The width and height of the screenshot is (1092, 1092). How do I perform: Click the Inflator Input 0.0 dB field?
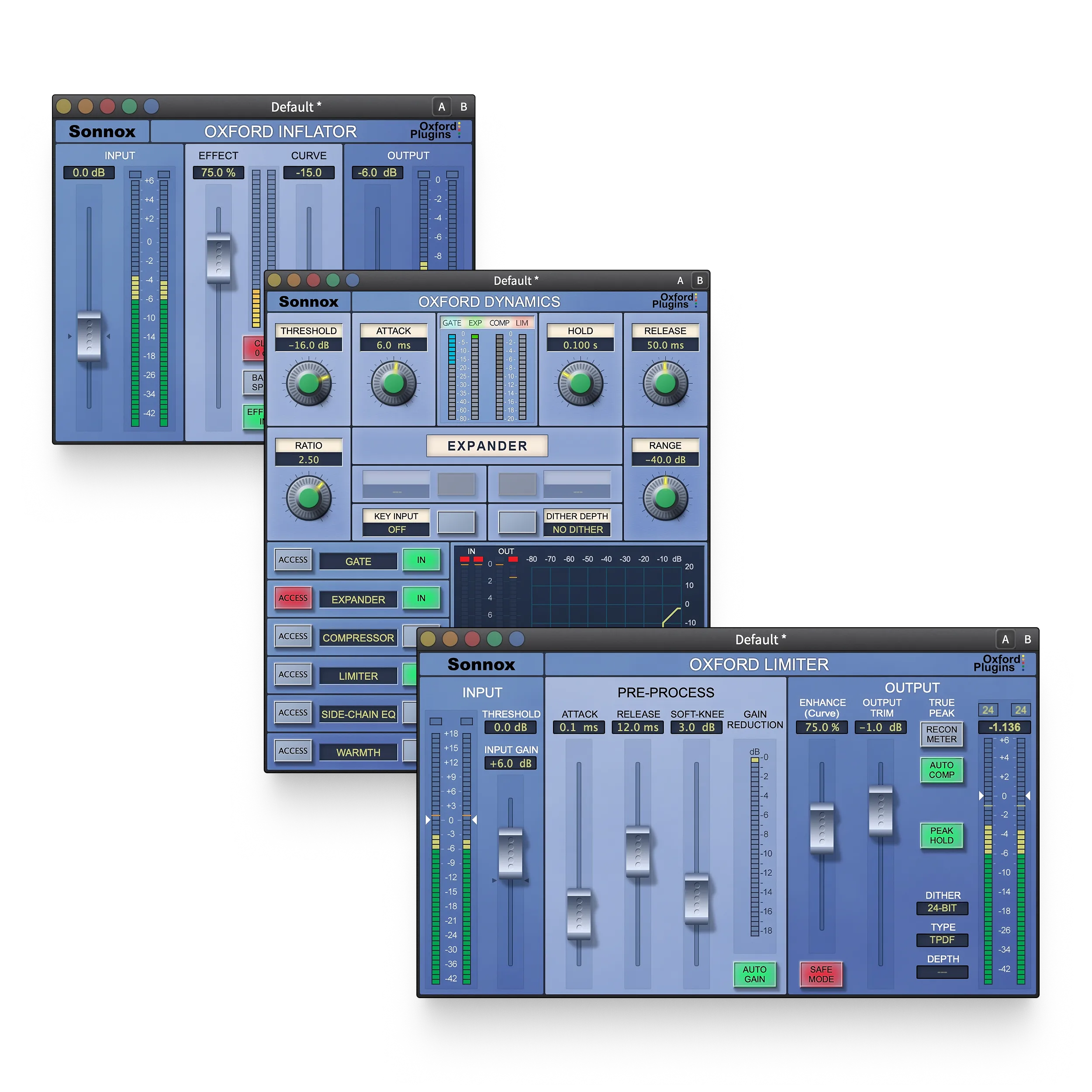(89, 173)
